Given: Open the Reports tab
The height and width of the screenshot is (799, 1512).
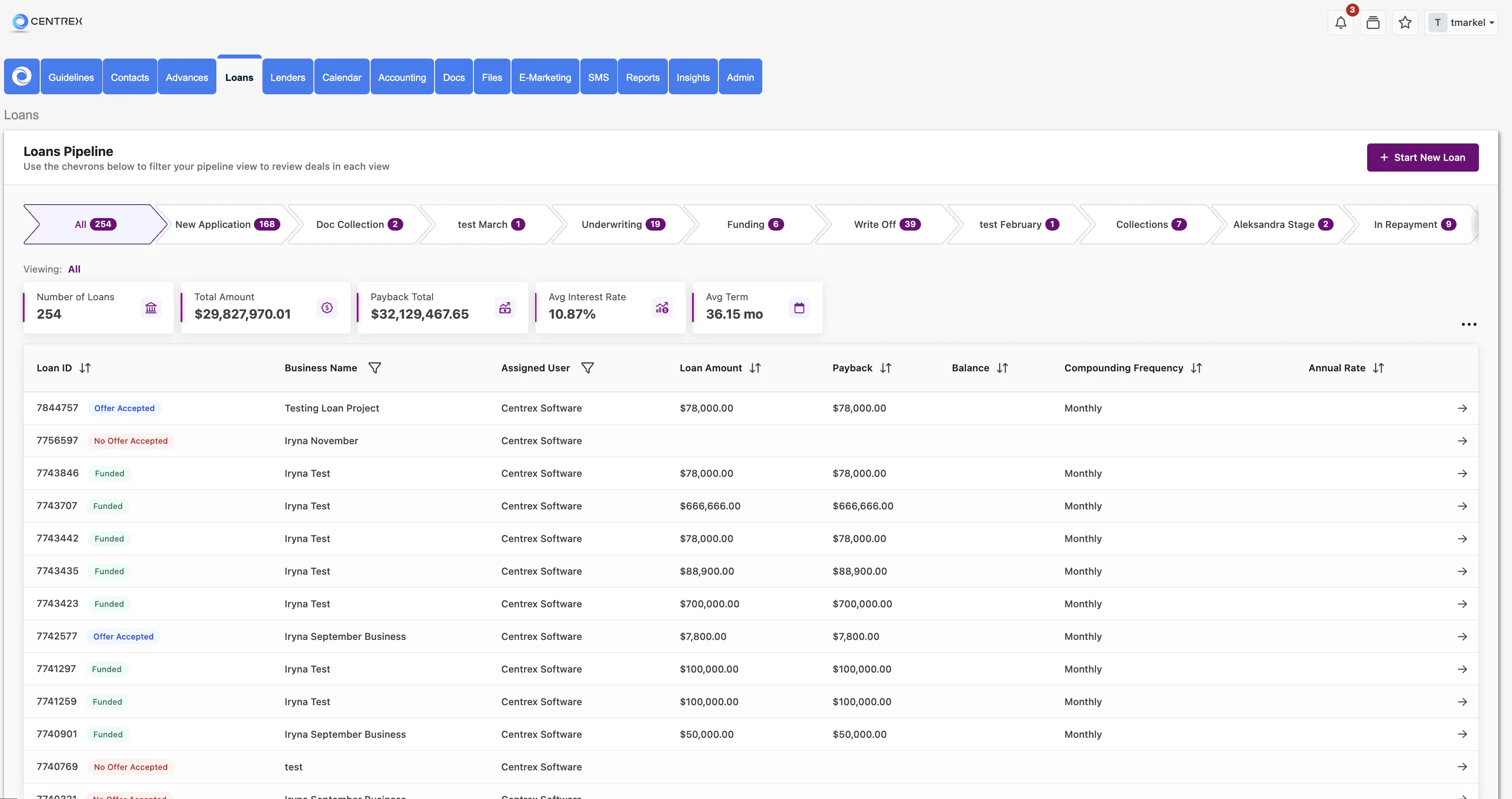Looking at the screenshot, I should click(x=643, y=77).
